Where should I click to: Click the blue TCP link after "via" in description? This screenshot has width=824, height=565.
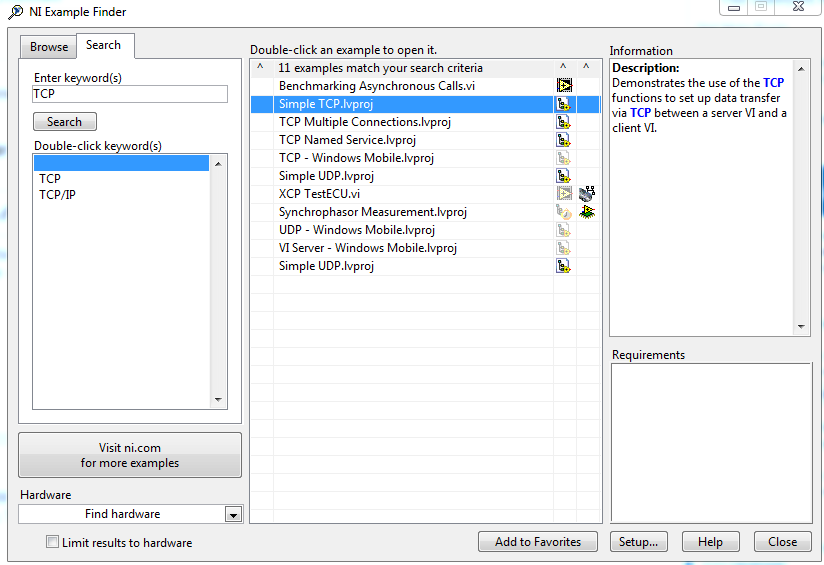pos(641,113)
